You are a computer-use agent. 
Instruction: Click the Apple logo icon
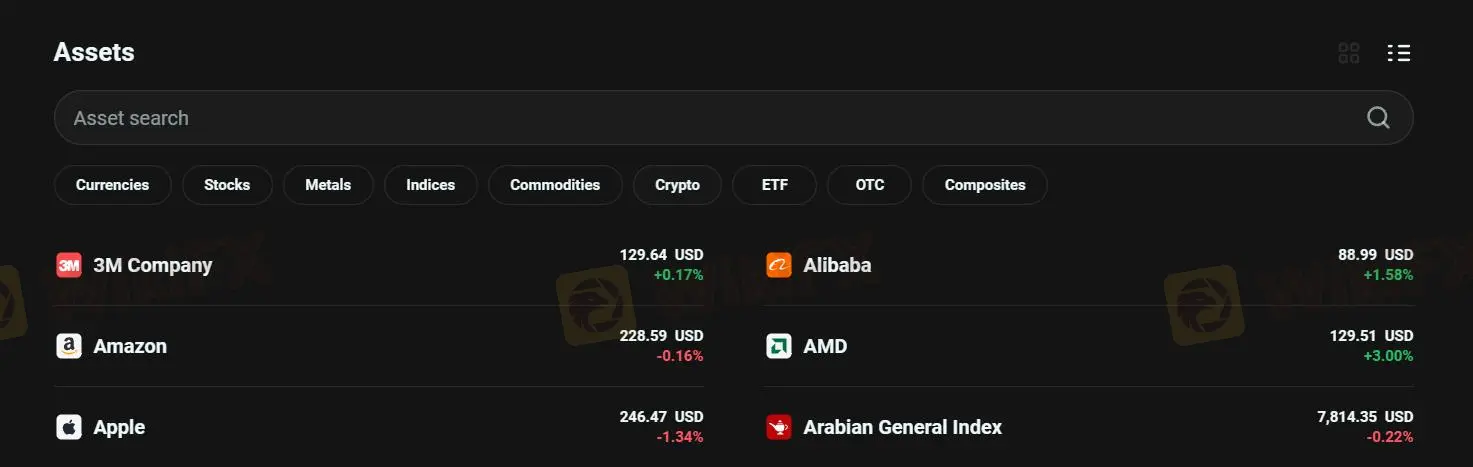point(69,427)
